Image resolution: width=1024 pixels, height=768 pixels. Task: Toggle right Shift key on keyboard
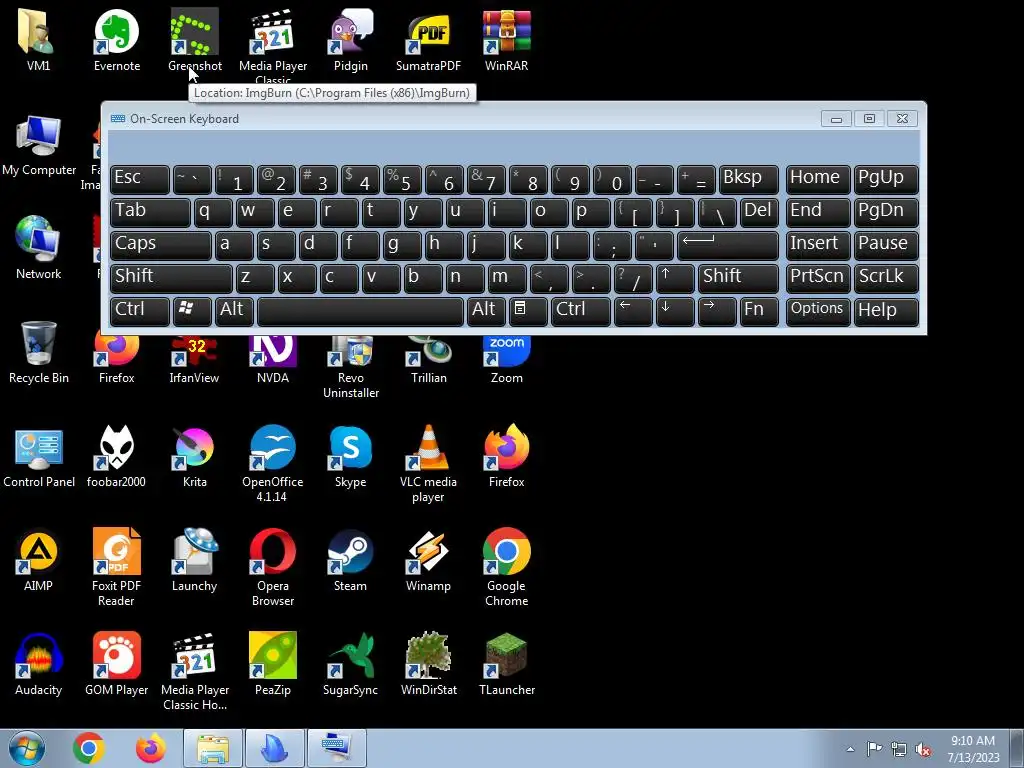point(738,278)
